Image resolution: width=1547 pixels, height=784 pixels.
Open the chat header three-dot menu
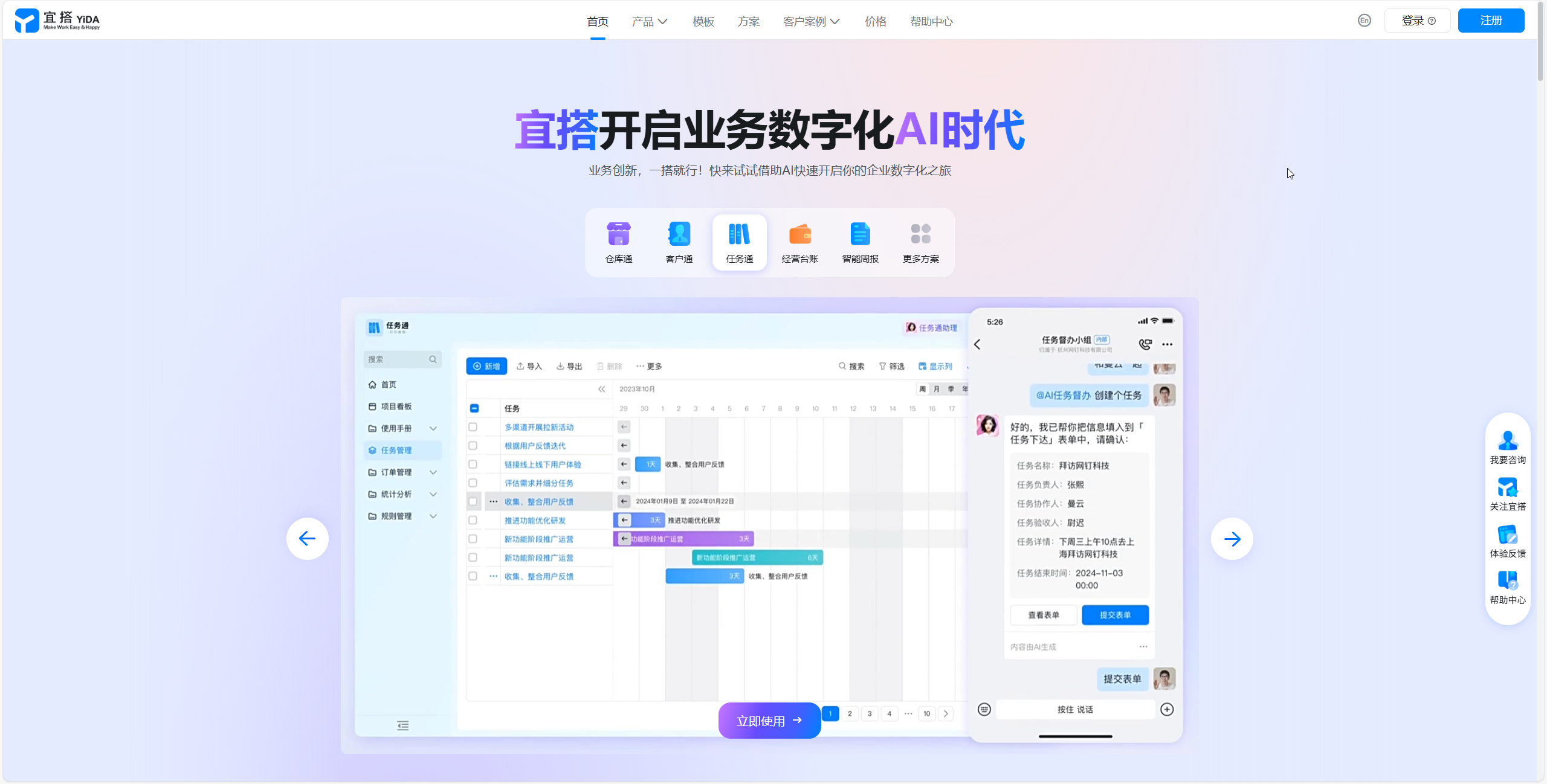(1168, 344)
